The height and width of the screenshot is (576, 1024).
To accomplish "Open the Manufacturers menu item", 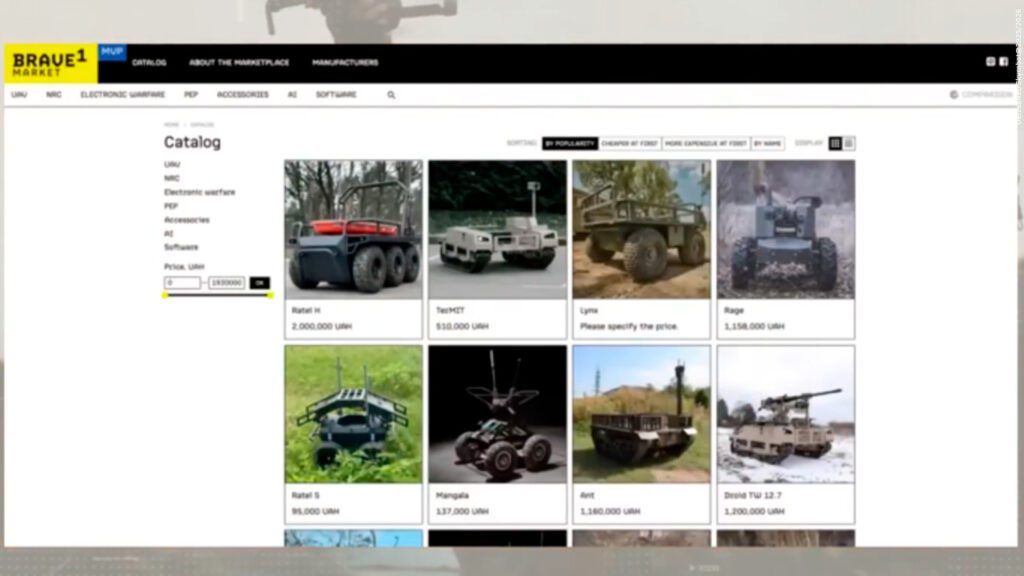I will pos(345,63).
